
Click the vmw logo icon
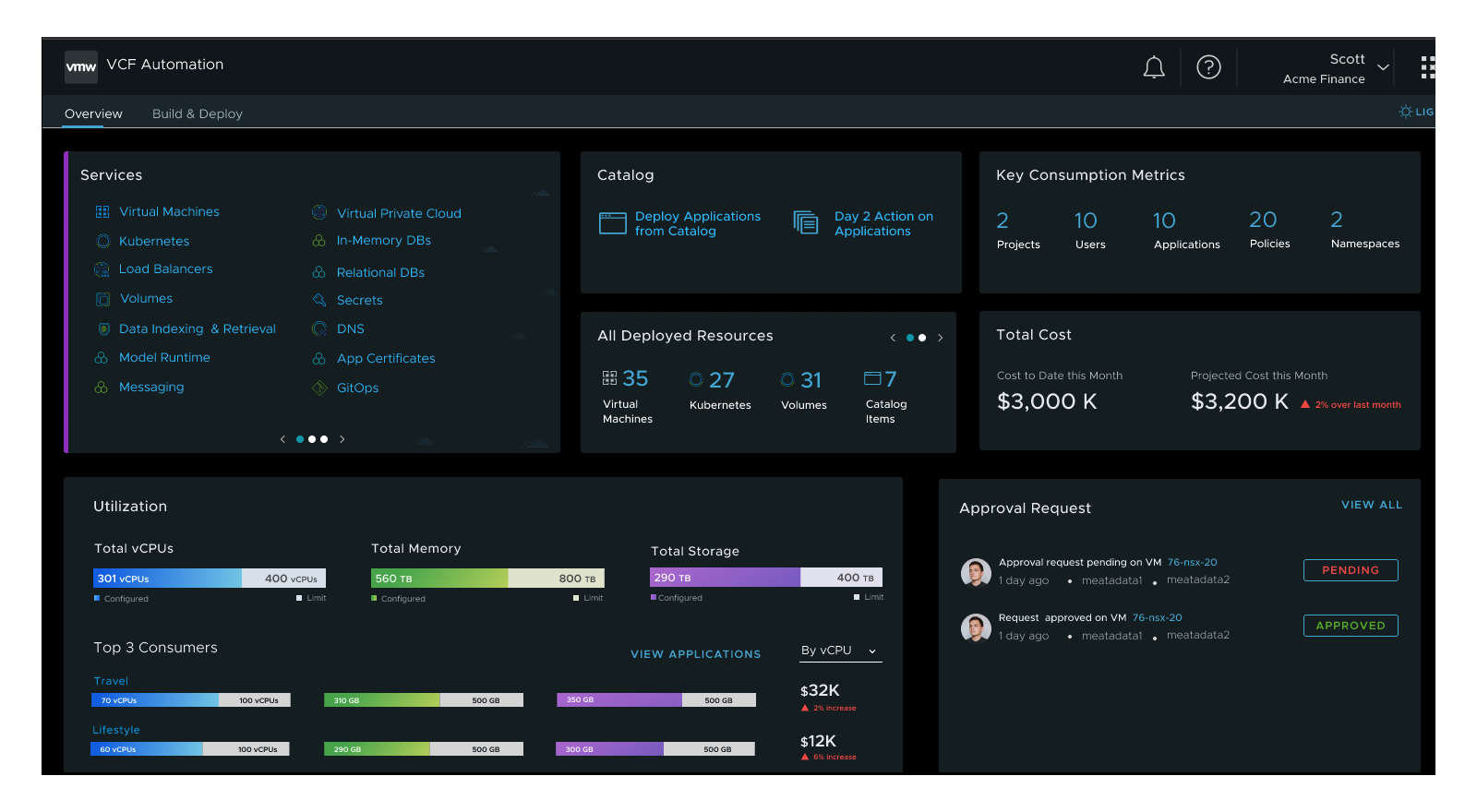(x=81, y=66)
